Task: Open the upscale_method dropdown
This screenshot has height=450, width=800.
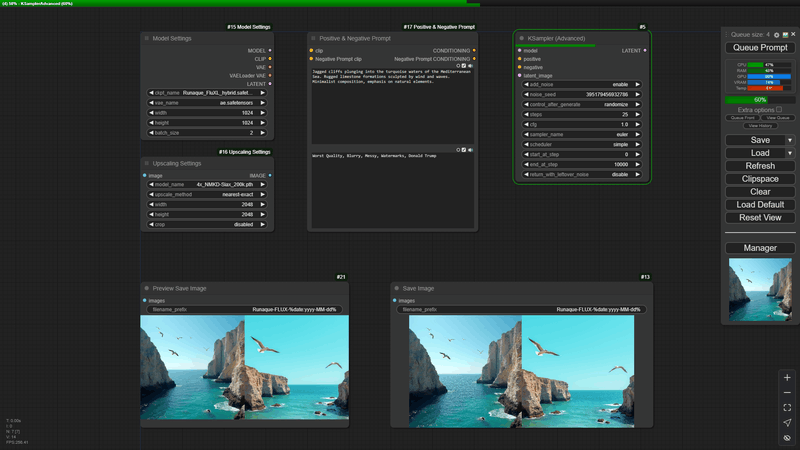Action: click(207, 194)
